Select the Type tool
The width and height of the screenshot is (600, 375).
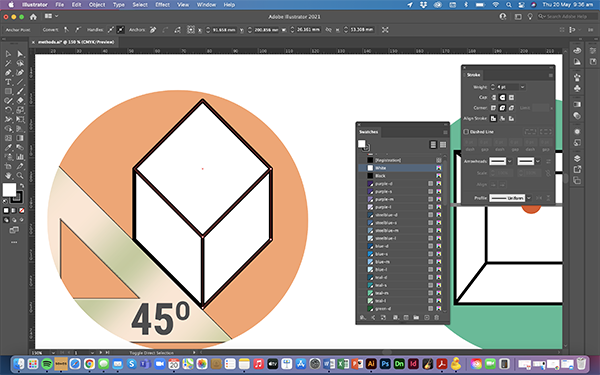(8, 82)
